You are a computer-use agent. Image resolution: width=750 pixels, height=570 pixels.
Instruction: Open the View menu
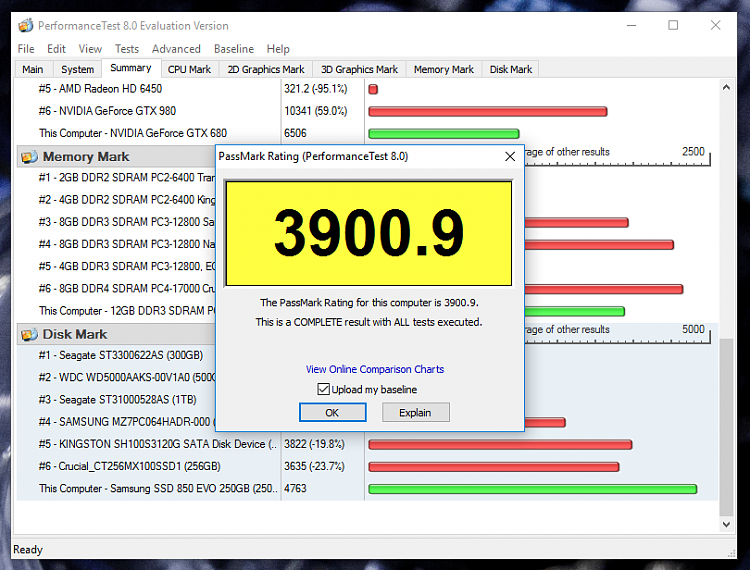click(x=90, y=49)
